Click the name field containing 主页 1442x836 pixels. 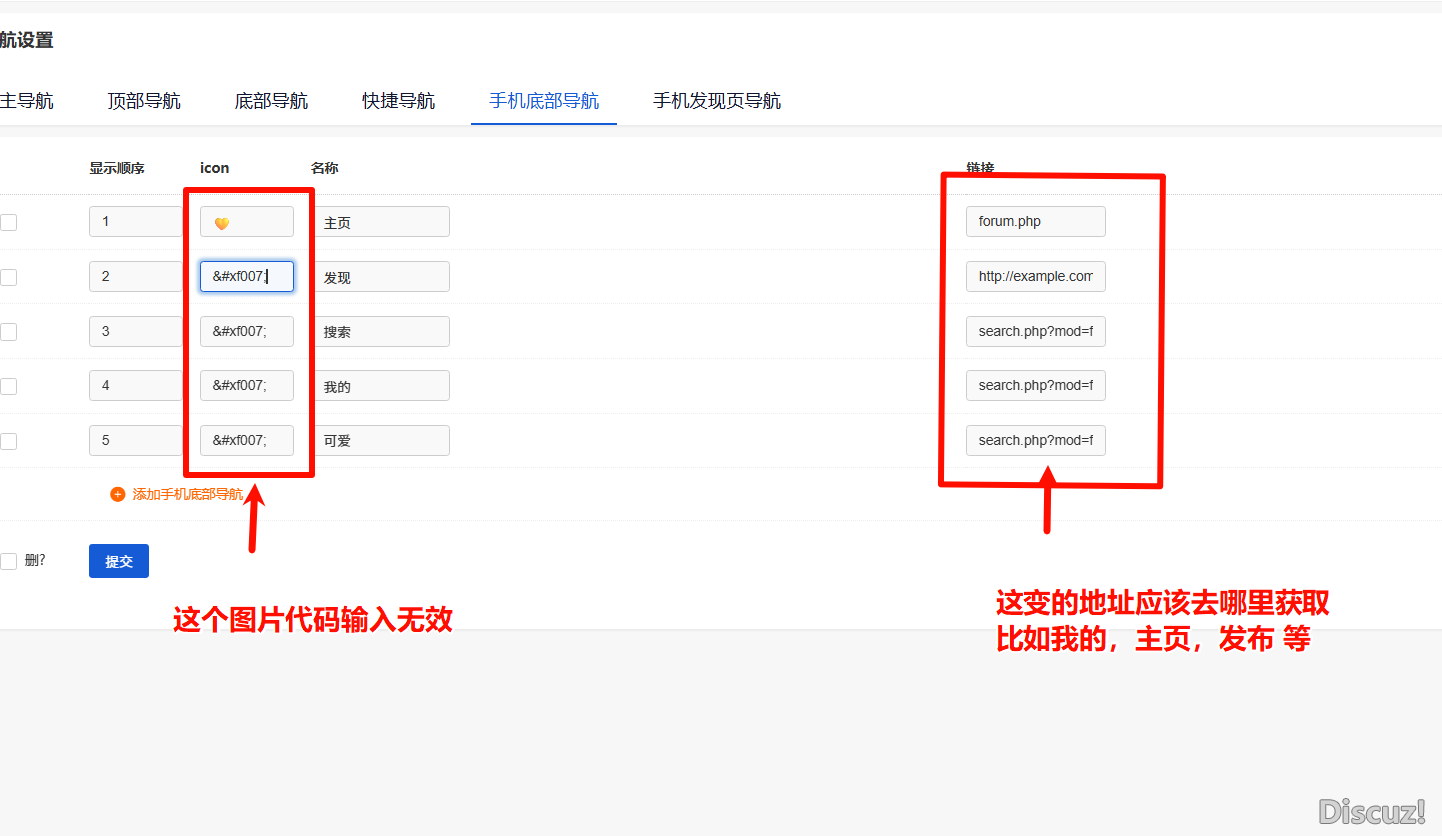[380, 222]
